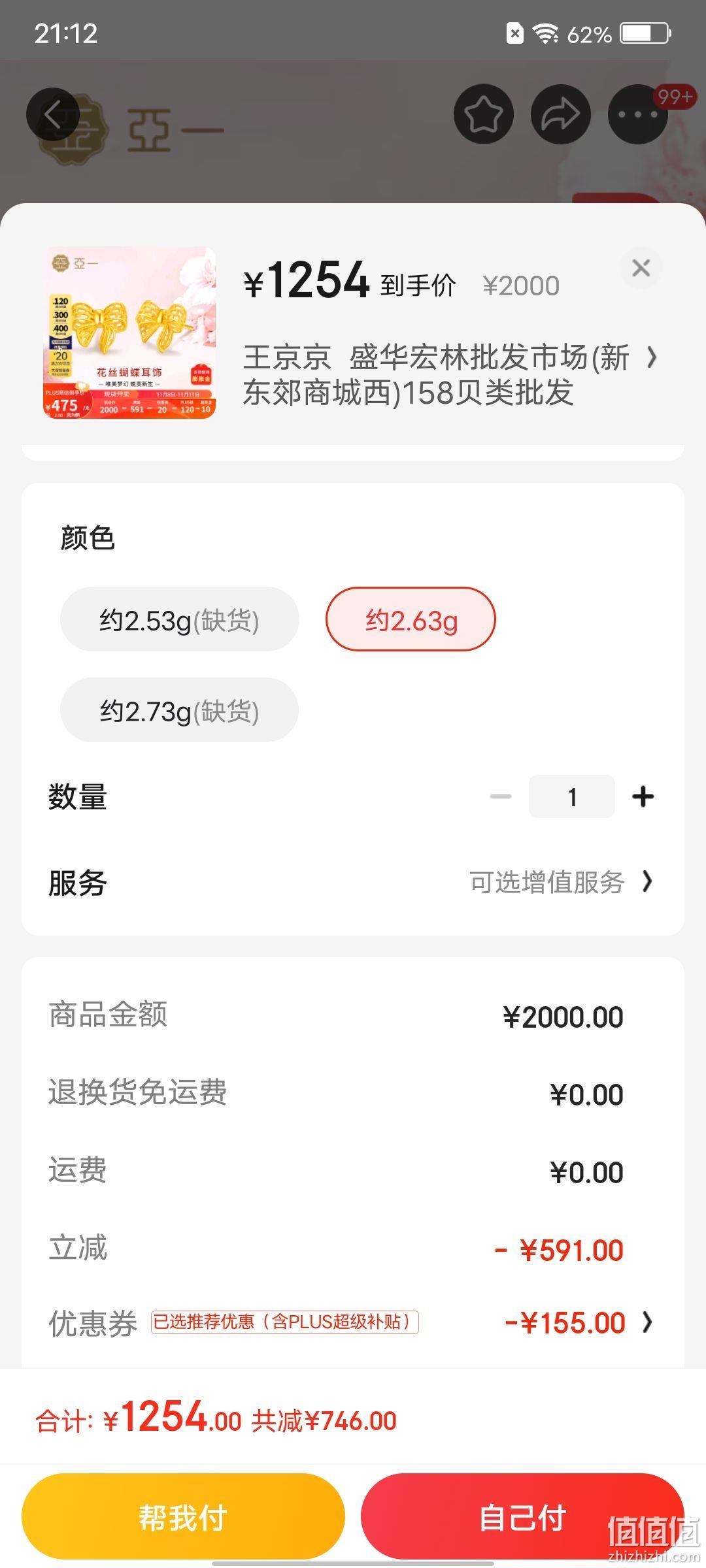Open the product thumbnail image

[x=129, y=333]
